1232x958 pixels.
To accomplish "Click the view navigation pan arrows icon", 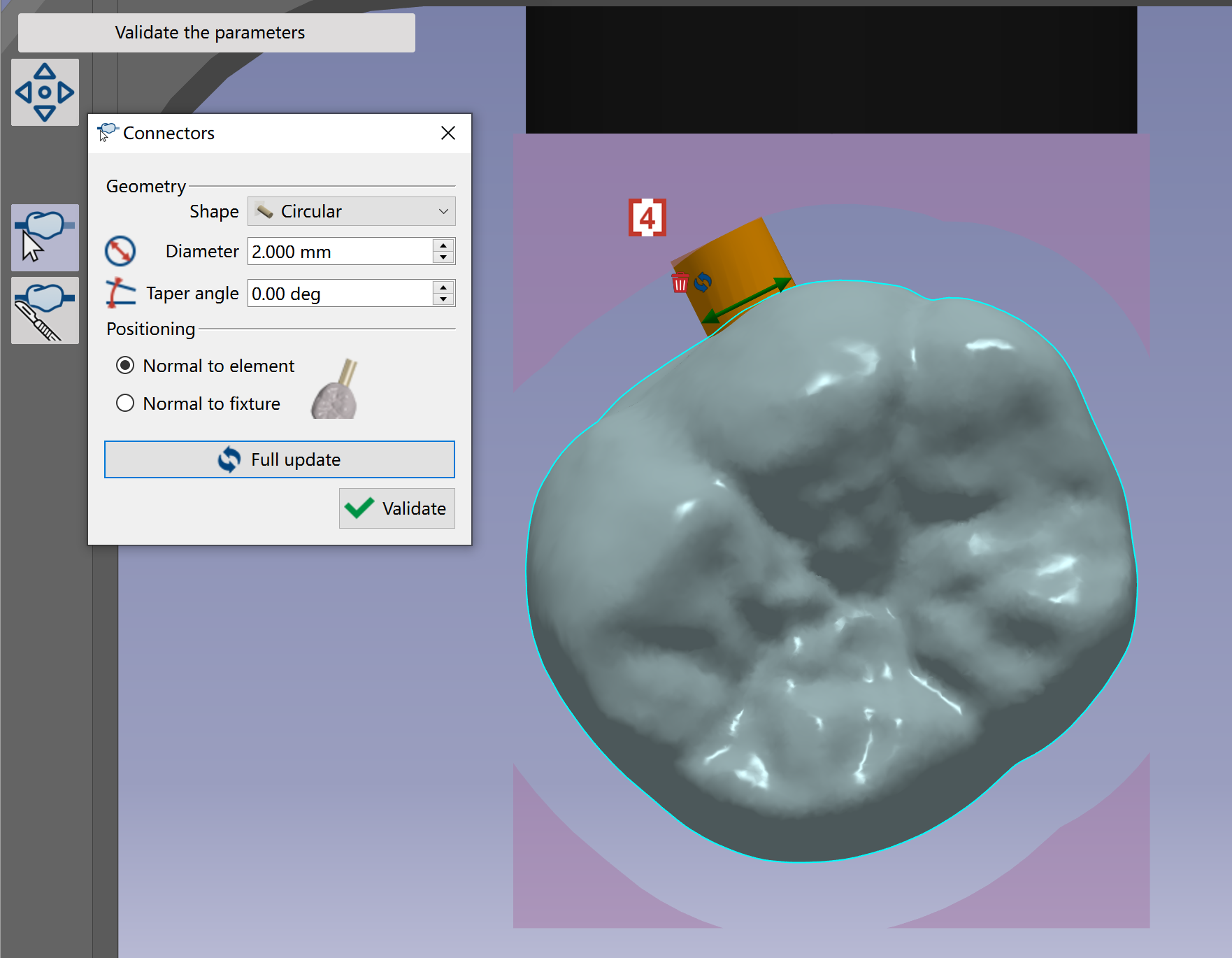I will 45,92.
